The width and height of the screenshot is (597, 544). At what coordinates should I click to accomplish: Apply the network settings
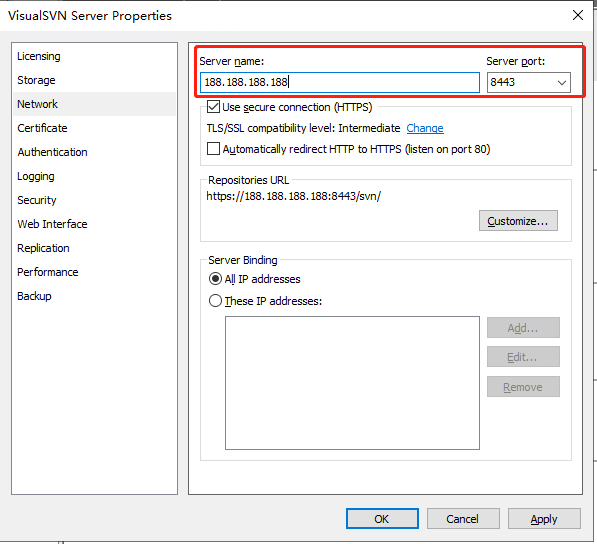coord(544,519)
